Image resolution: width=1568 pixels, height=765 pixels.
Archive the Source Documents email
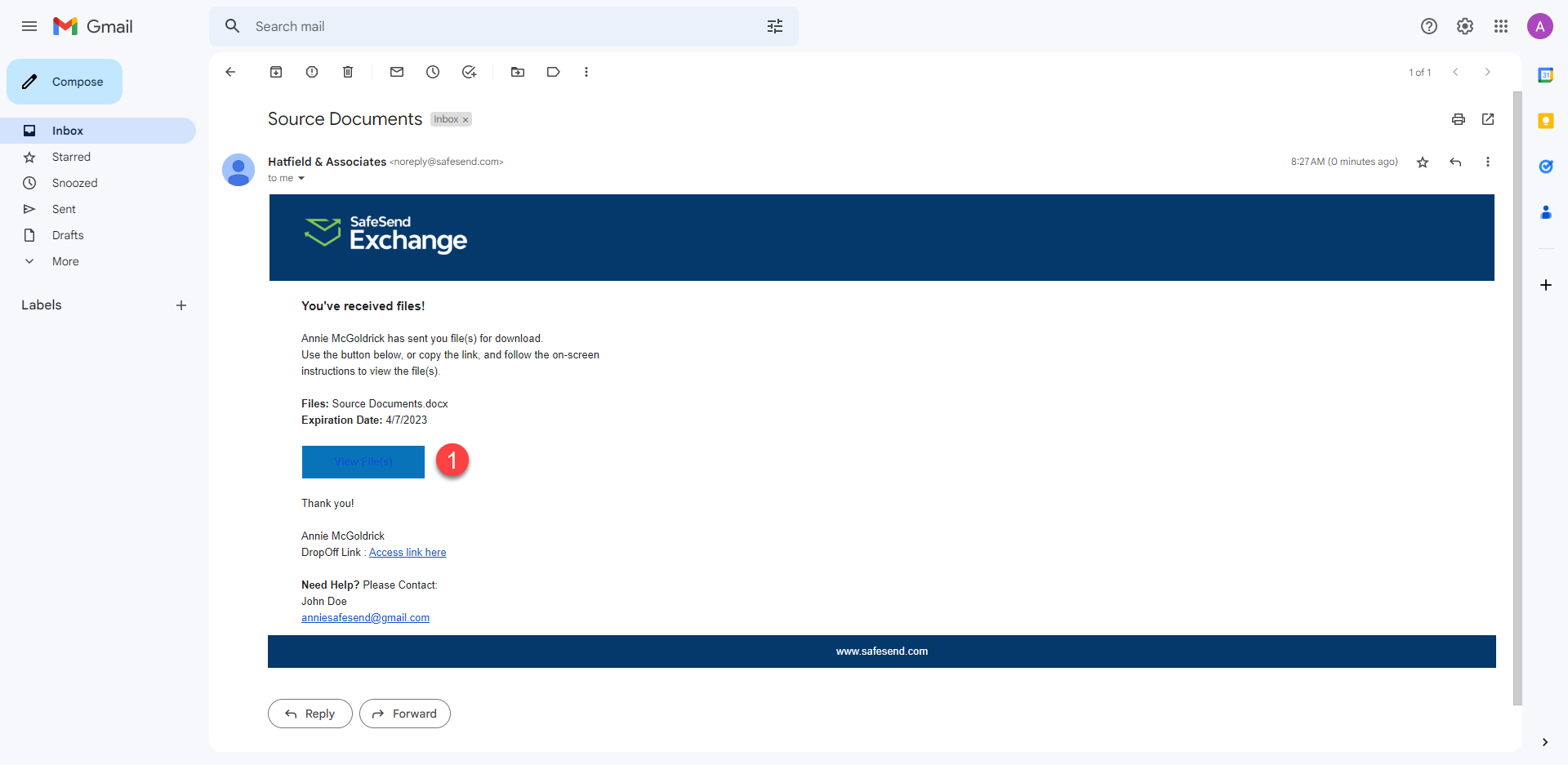tap(275, 72)
